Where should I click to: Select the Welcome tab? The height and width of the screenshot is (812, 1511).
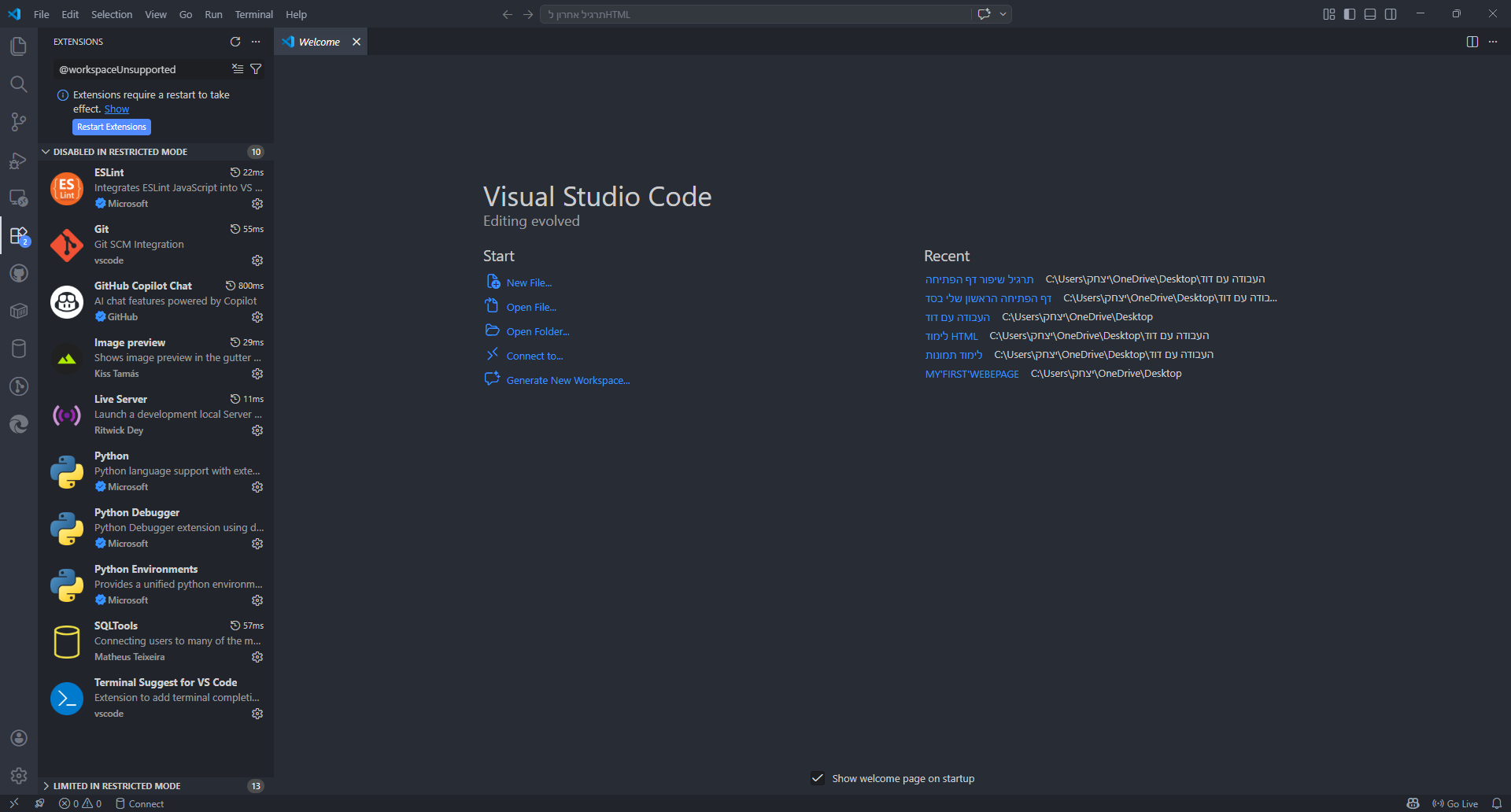point(319,42)
